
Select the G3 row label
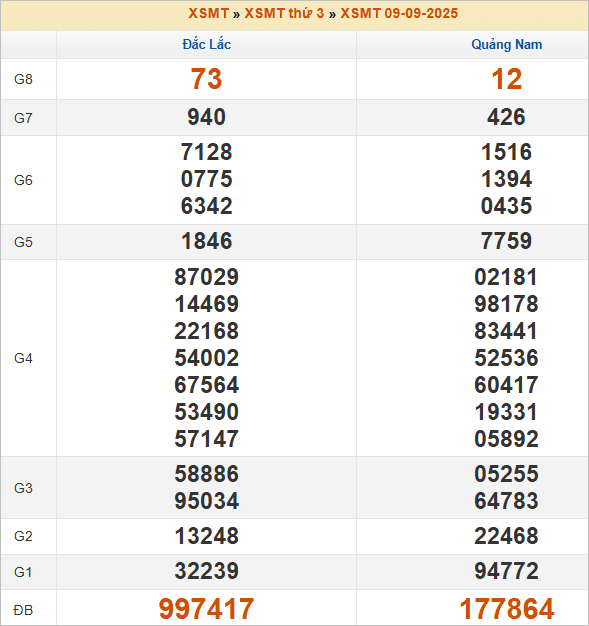[23, 488]
